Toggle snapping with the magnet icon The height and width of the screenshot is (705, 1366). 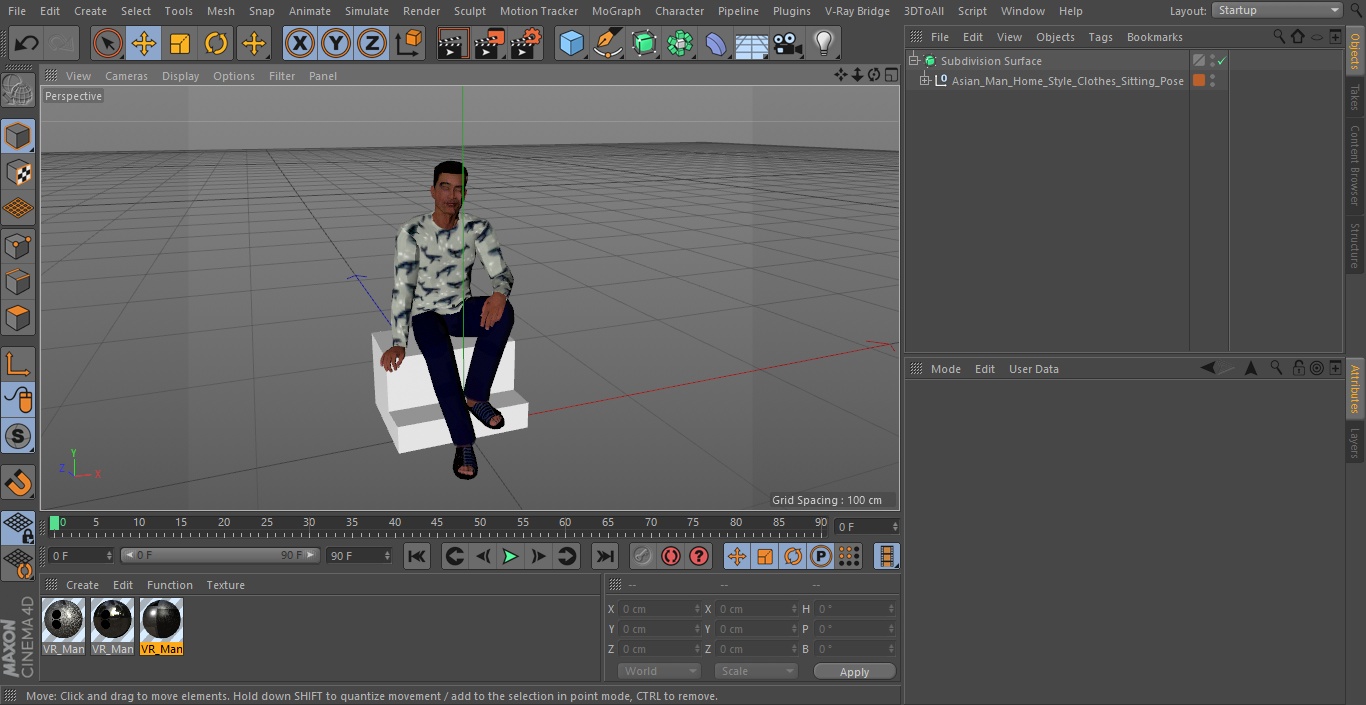click(18, 482)
